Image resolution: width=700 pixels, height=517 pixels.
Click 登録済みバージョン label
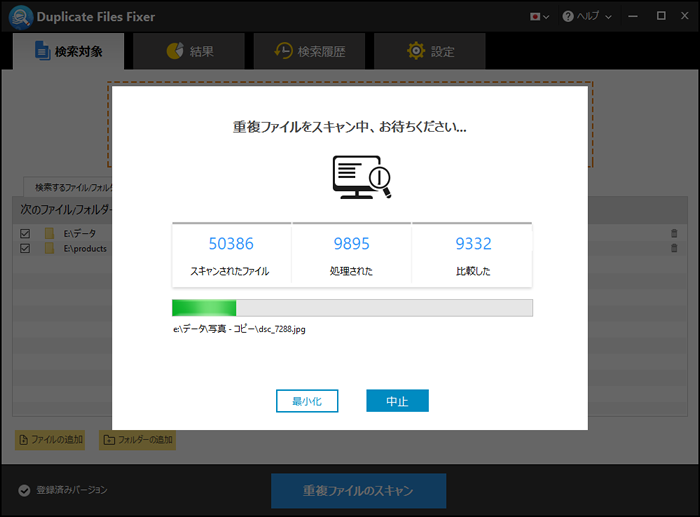(72, 490)
